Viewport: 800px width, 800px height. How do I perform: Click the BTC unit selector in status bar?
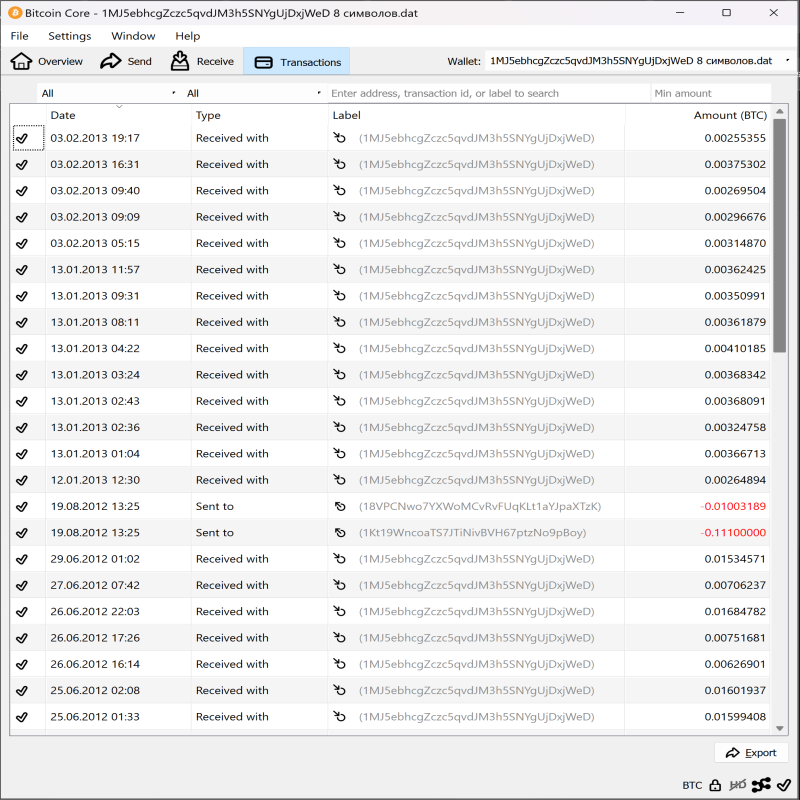click(x=692, y=785)
